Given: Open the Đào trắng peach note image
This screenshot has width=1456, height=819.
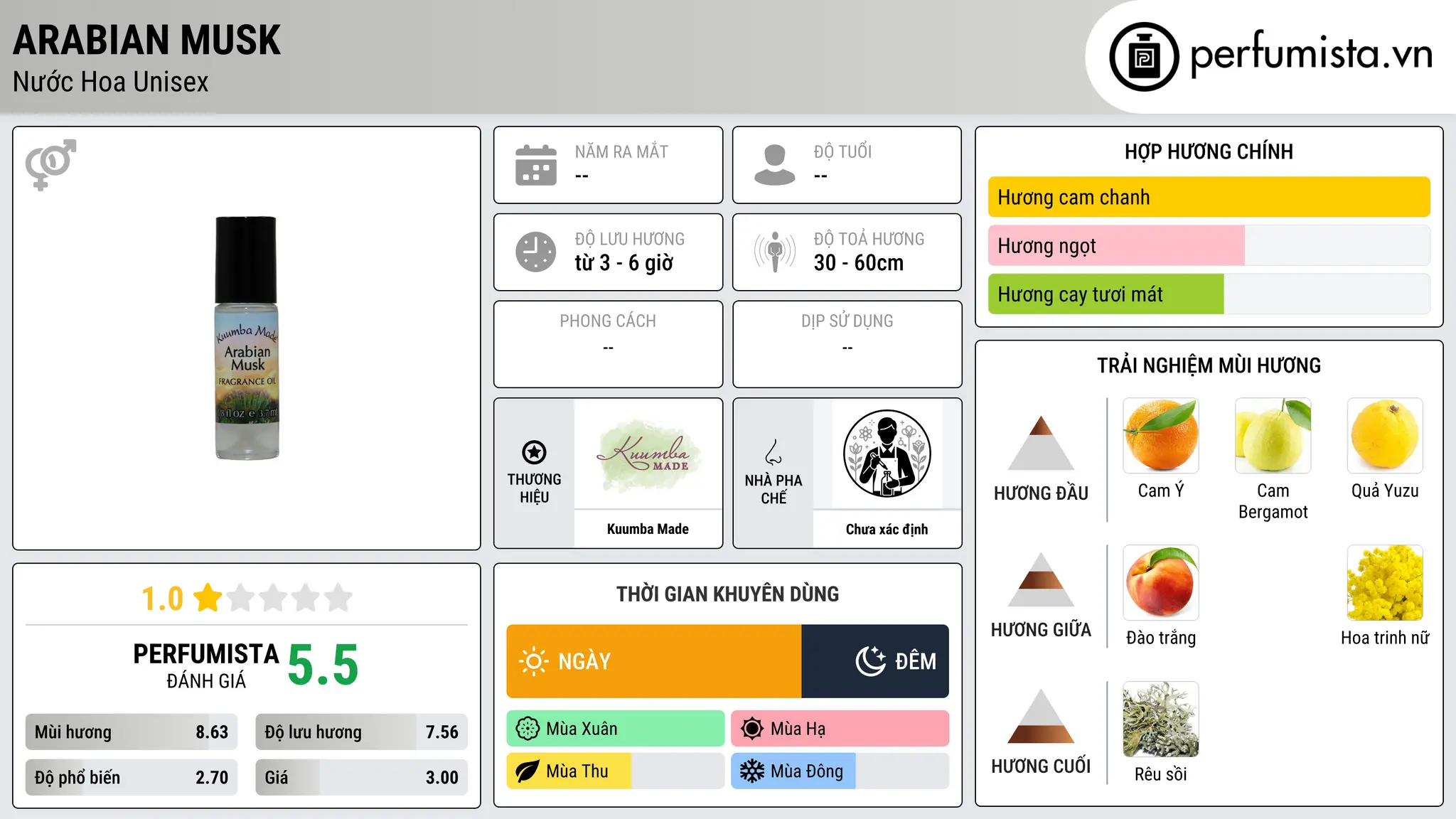Looking at the screenshot, I should [x=1161, y=583].
